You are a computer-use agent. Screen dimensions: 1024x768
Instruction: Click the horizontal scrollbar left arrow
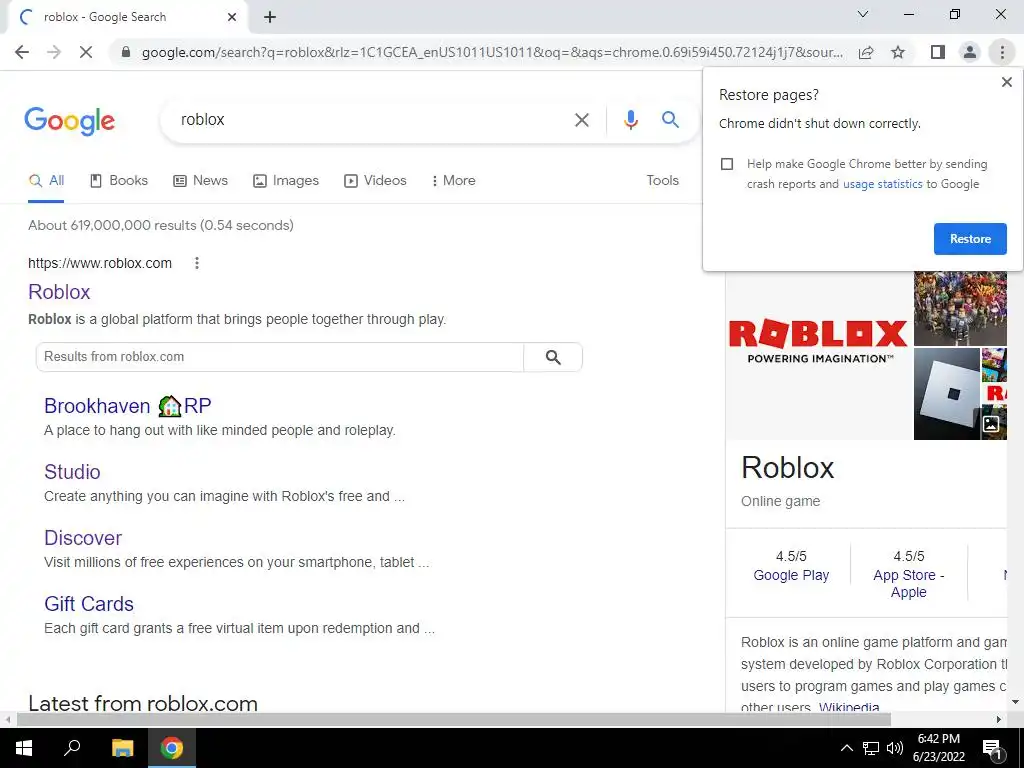pos(7,720)
